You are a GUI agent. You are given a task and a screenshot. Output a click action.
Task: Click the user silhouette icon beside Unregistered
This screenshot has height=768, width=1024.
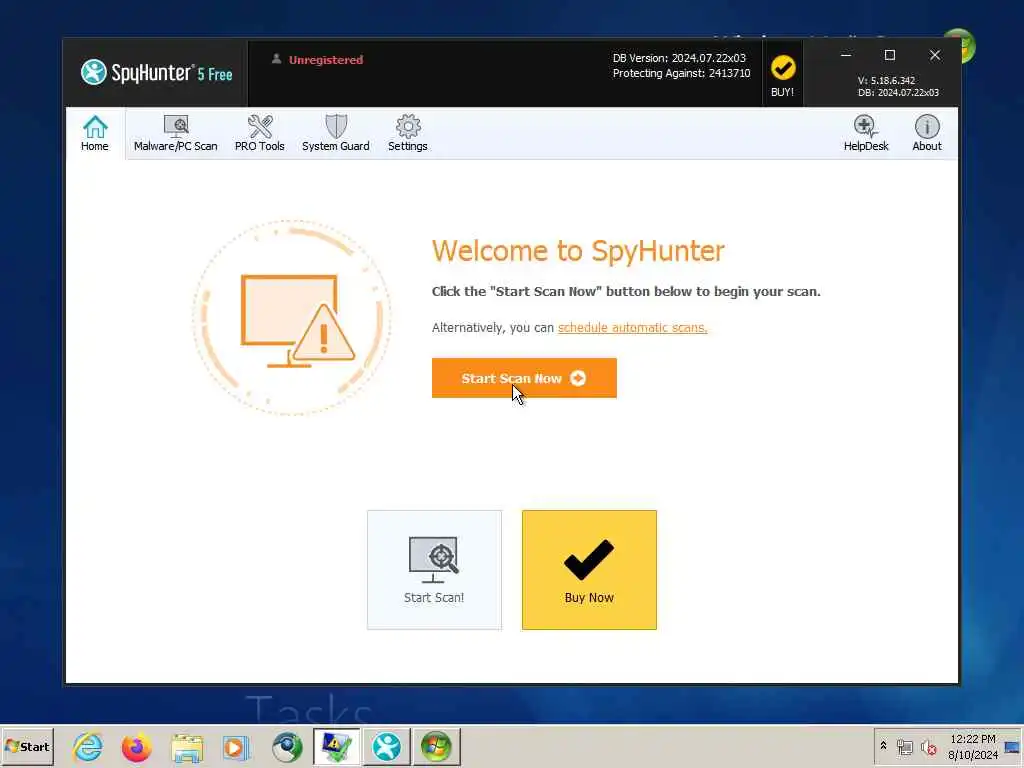click(276, 59)
